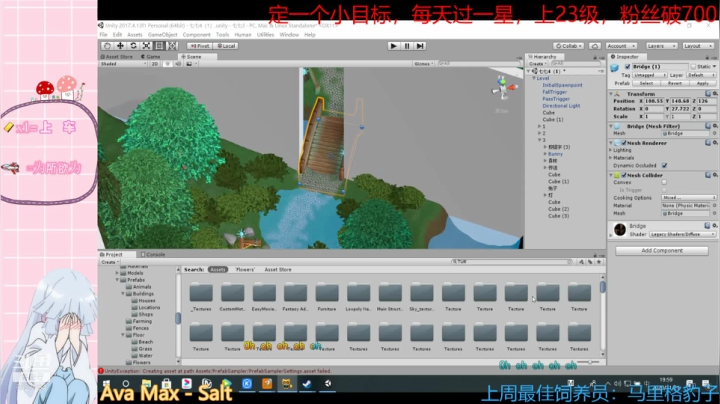The width and height of the screenshot is (720, 404).
Task: Expand Materials section in Mesh Renderer
Action: 611,157
